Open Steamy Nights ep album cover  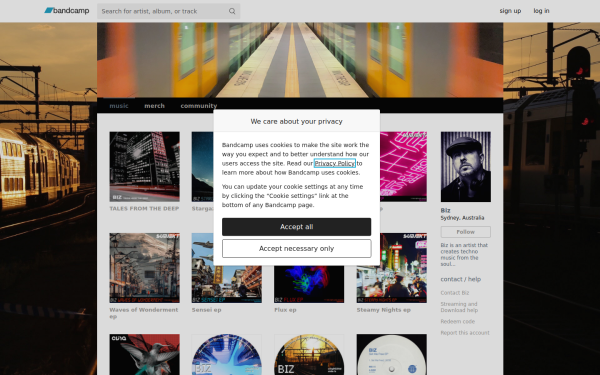(392, 268)
